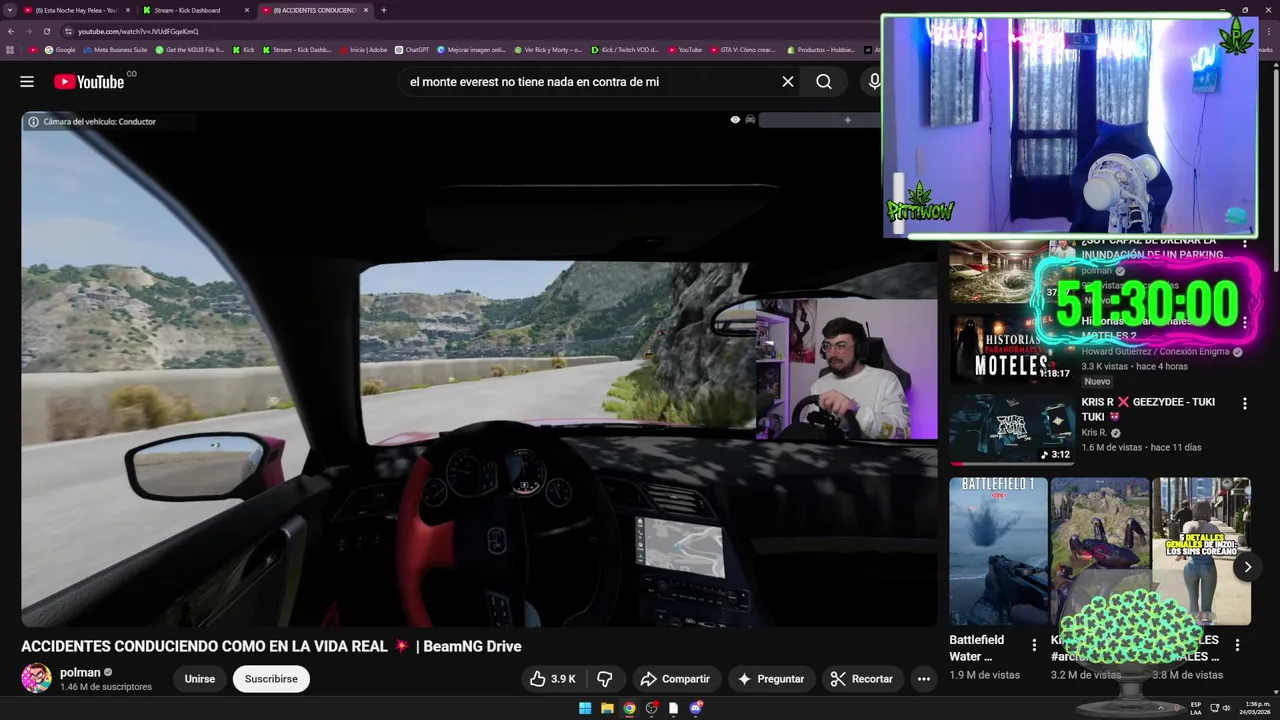Open options for parking flood video

[1245, 243]
